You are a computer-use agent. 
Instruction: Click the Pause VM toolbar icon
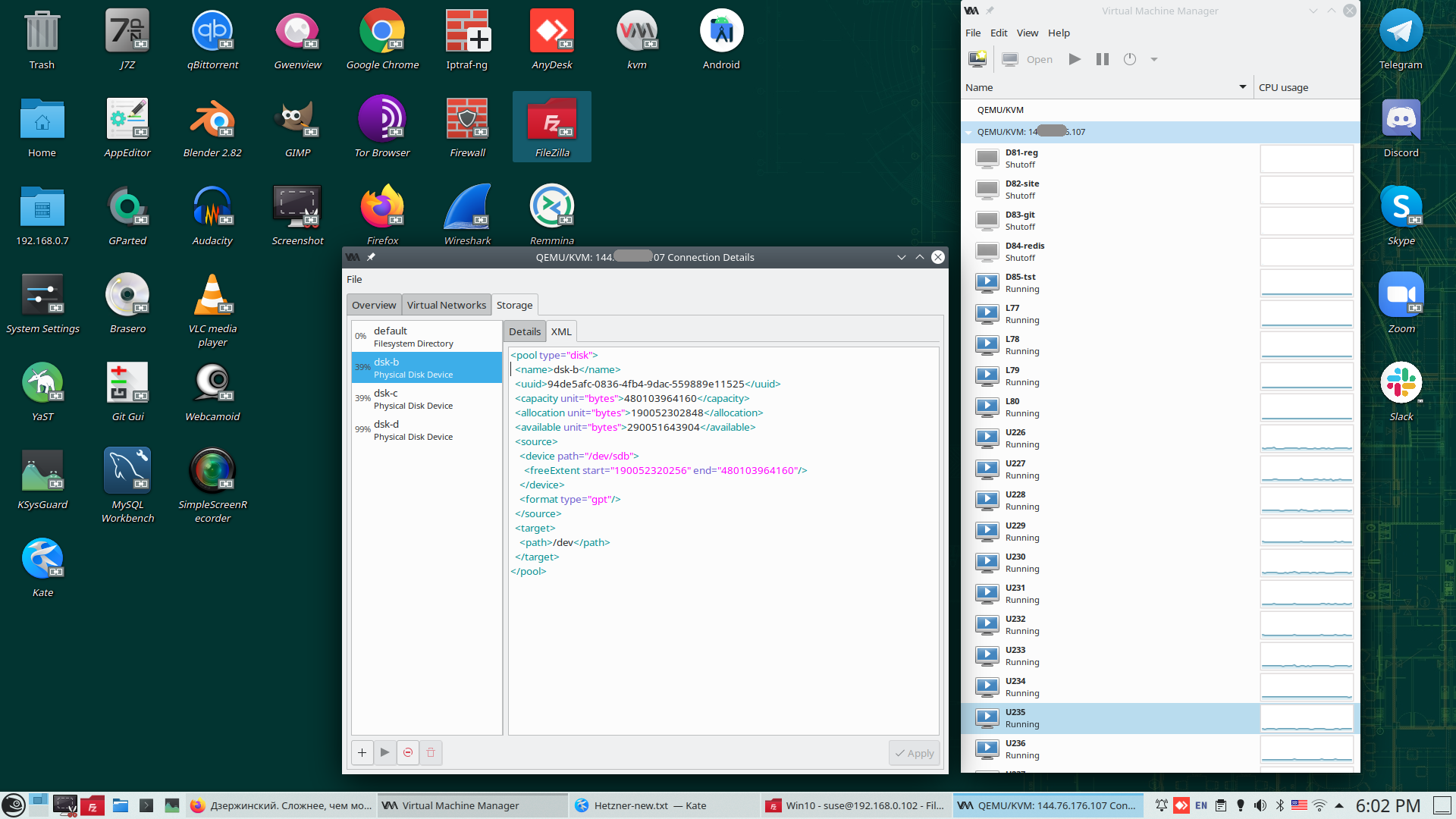point(1102,59)
